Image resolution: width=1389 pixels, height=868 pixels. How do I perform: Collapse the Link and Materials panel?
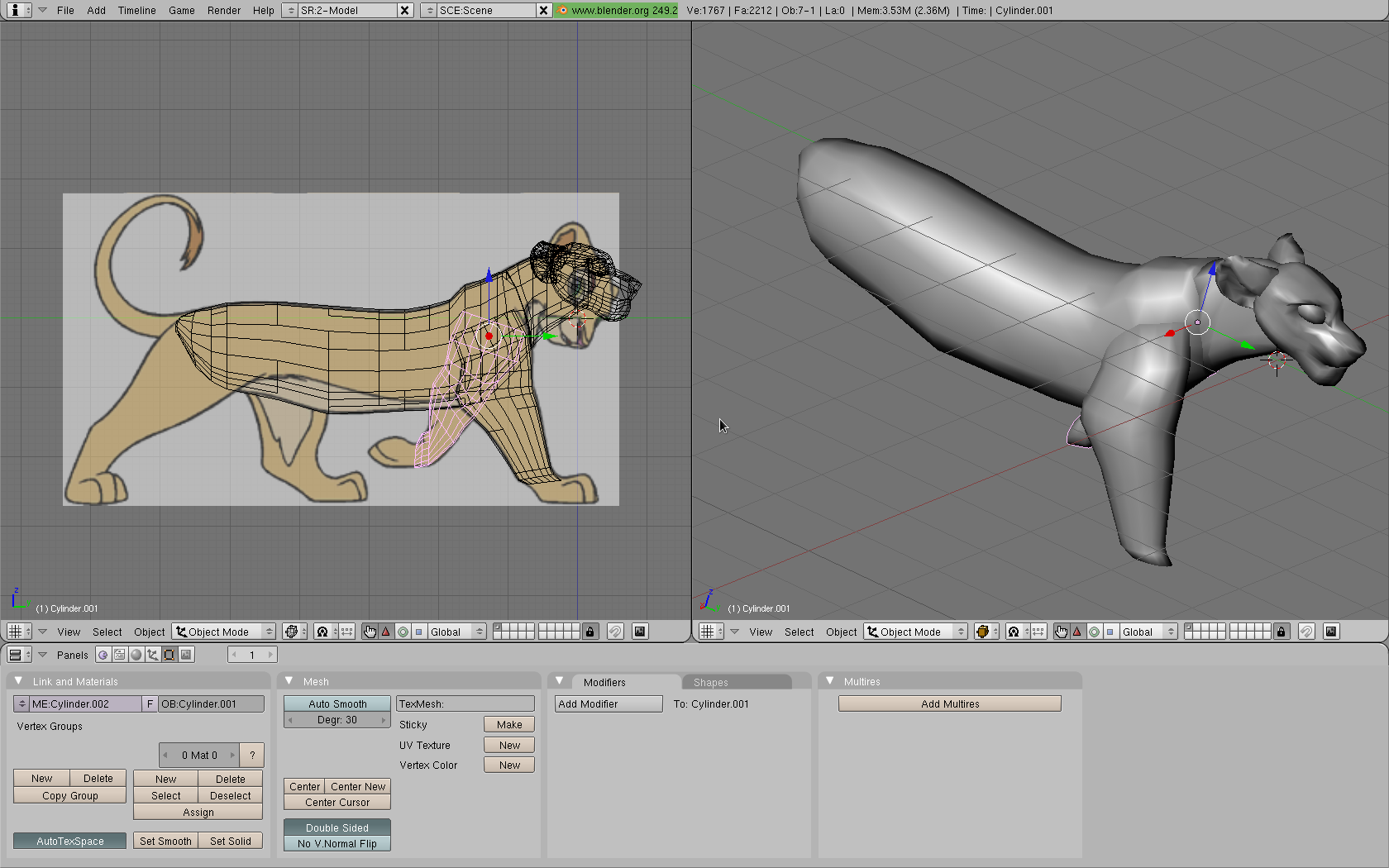tap(19, 681)
